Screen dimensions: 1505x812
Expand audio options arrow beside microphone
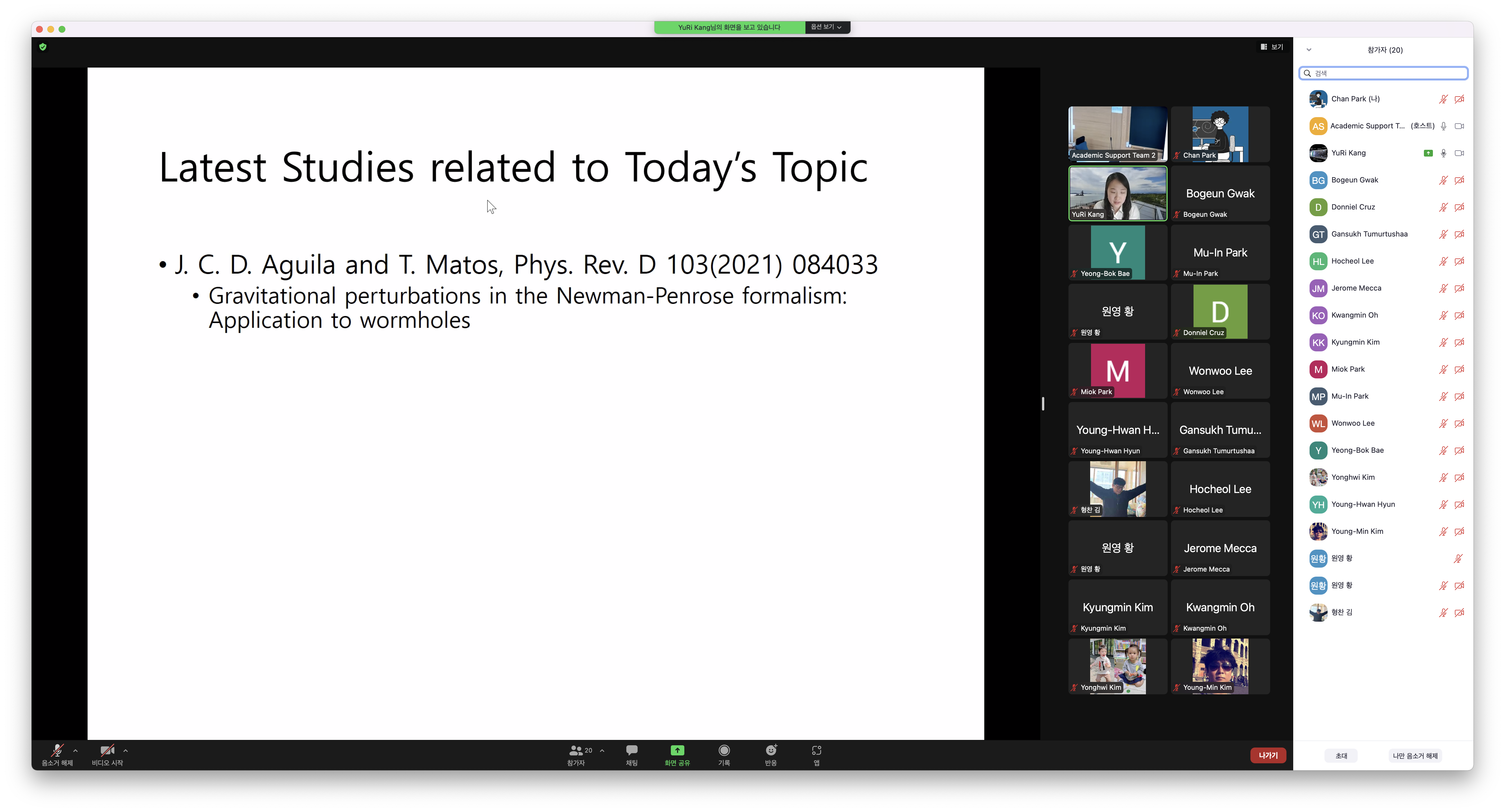tap(75, 751)
